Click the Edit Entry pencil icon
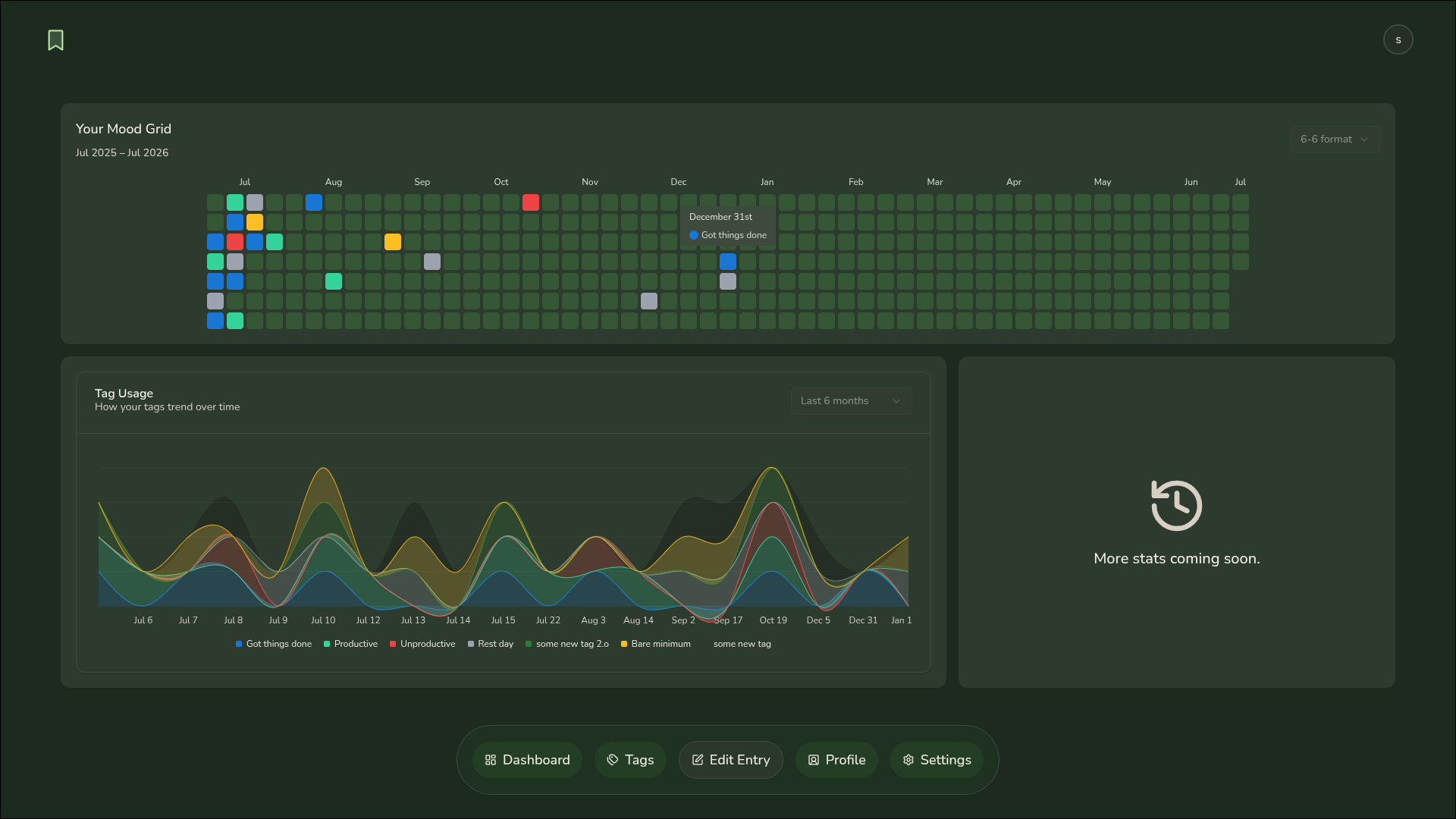 tap(698, 760)
